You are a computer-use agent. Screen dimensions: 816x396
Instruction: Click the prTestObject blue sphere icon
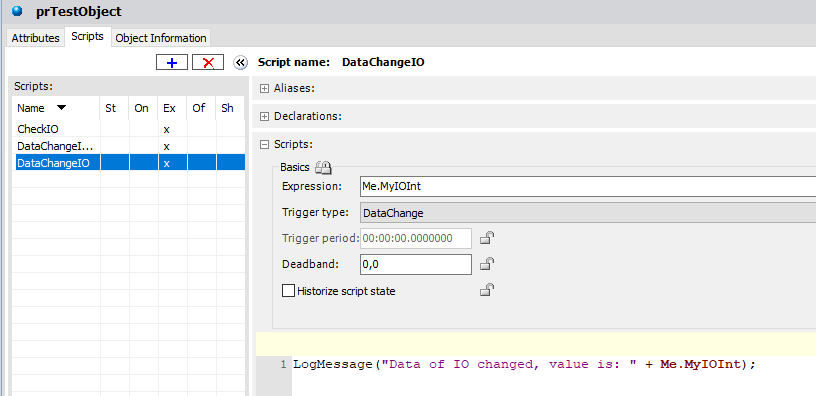coord(17,10)
